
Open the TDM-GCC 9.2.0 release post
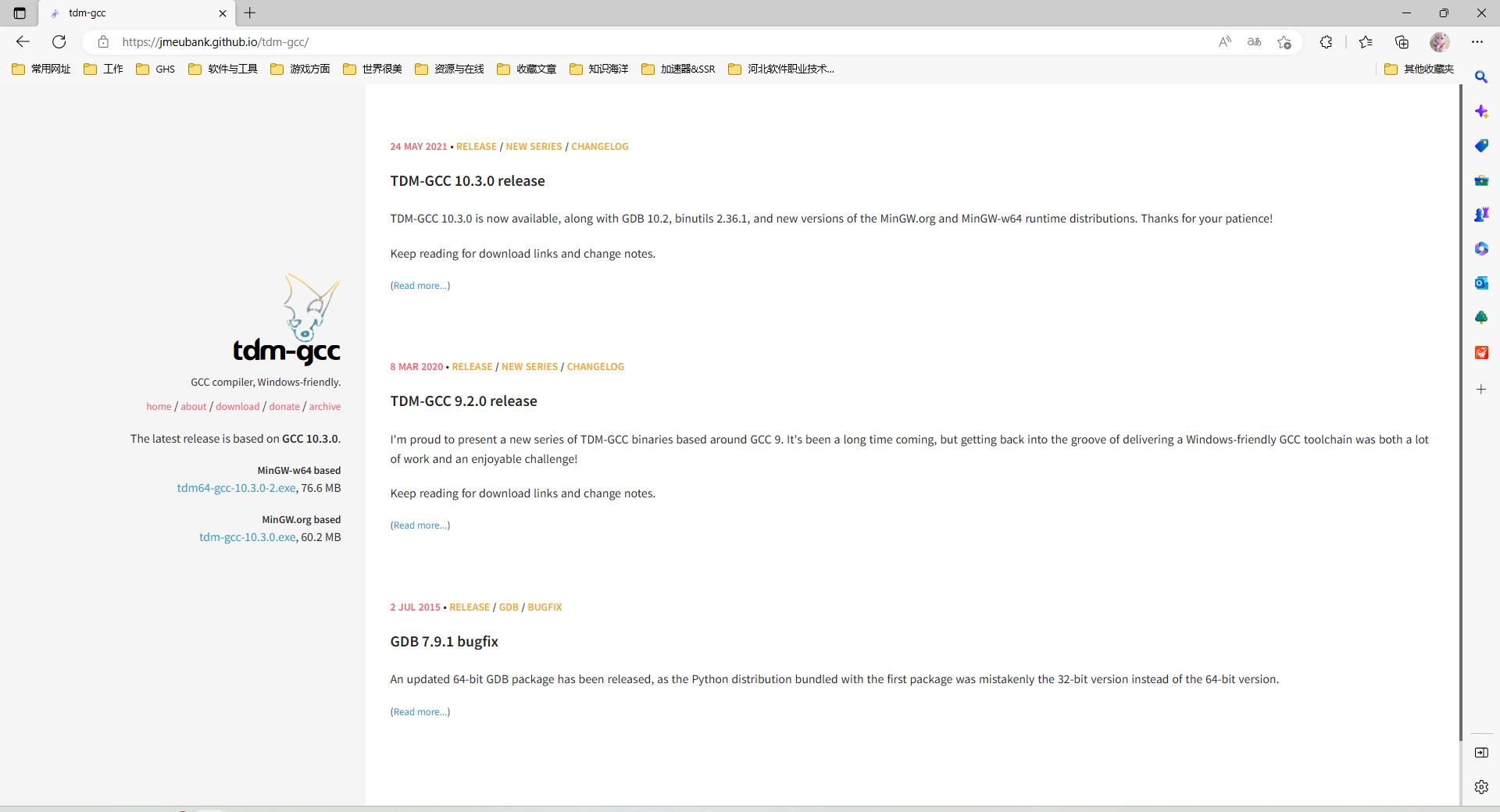click(463, 401)
